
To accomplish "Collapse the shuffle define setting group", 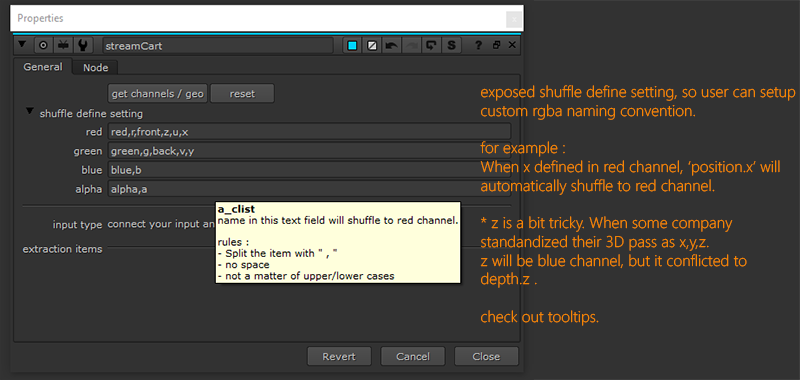I will pos(30,112).
